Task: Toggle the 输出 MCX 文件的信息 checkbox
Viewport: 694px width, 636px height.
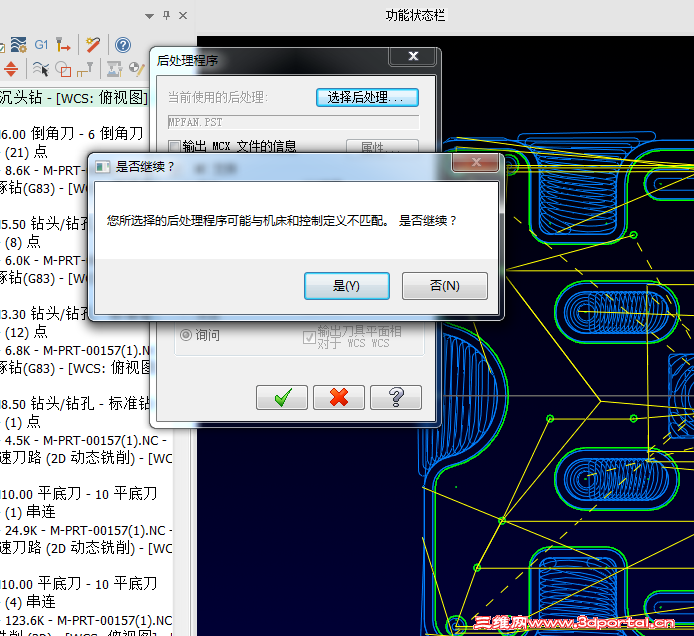Action: click(175, 146)
